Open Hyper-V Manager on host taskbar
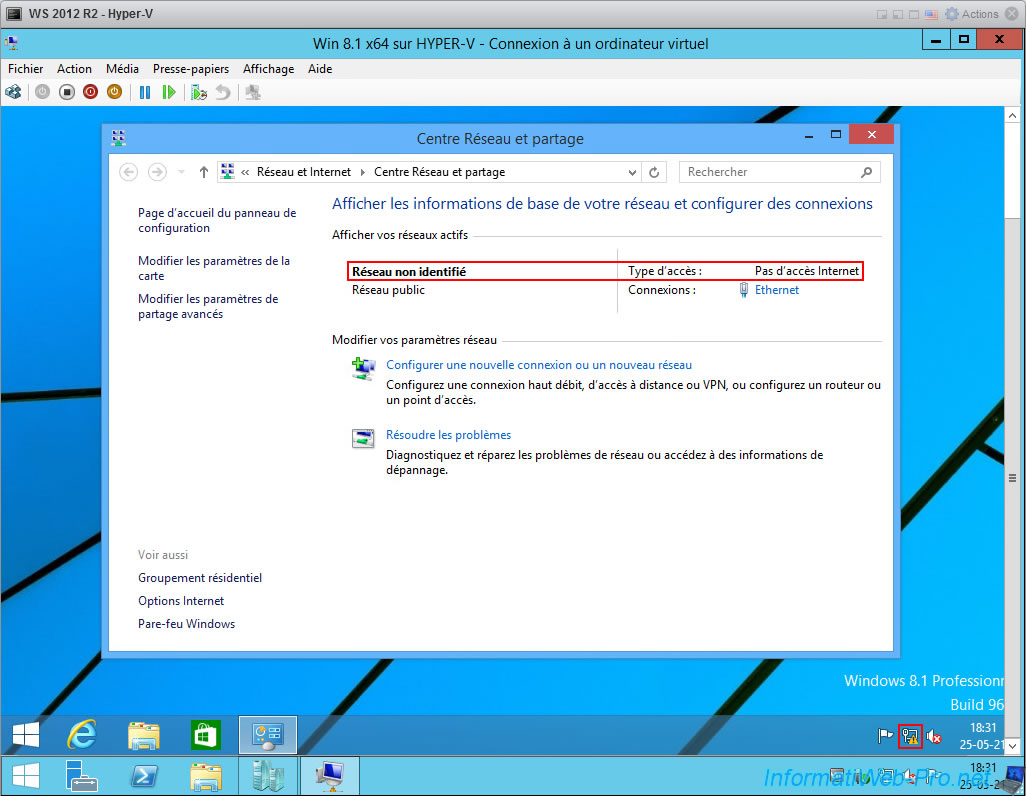The width and height of the screenshot is (1026, 796). [x=268, y=776]
